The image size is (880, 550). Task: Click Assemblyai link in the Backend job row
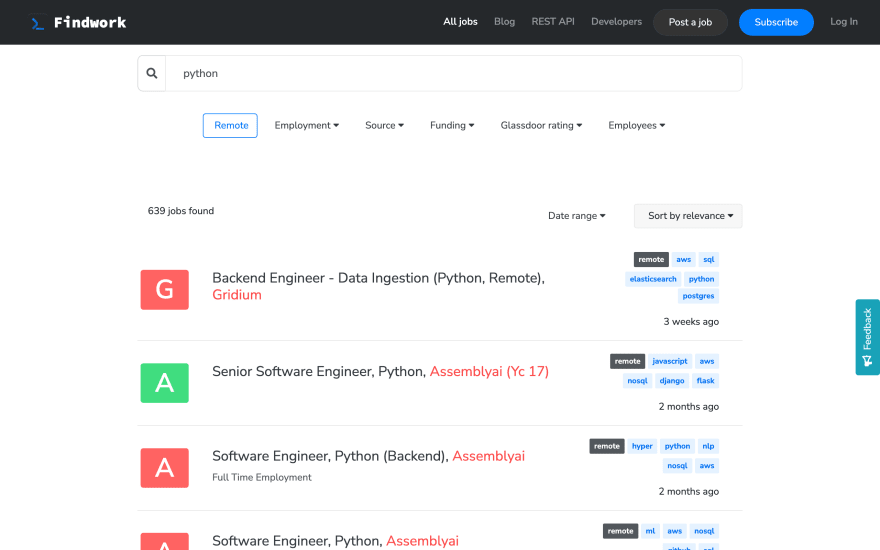pyautogui.click(x=488, y=456)
